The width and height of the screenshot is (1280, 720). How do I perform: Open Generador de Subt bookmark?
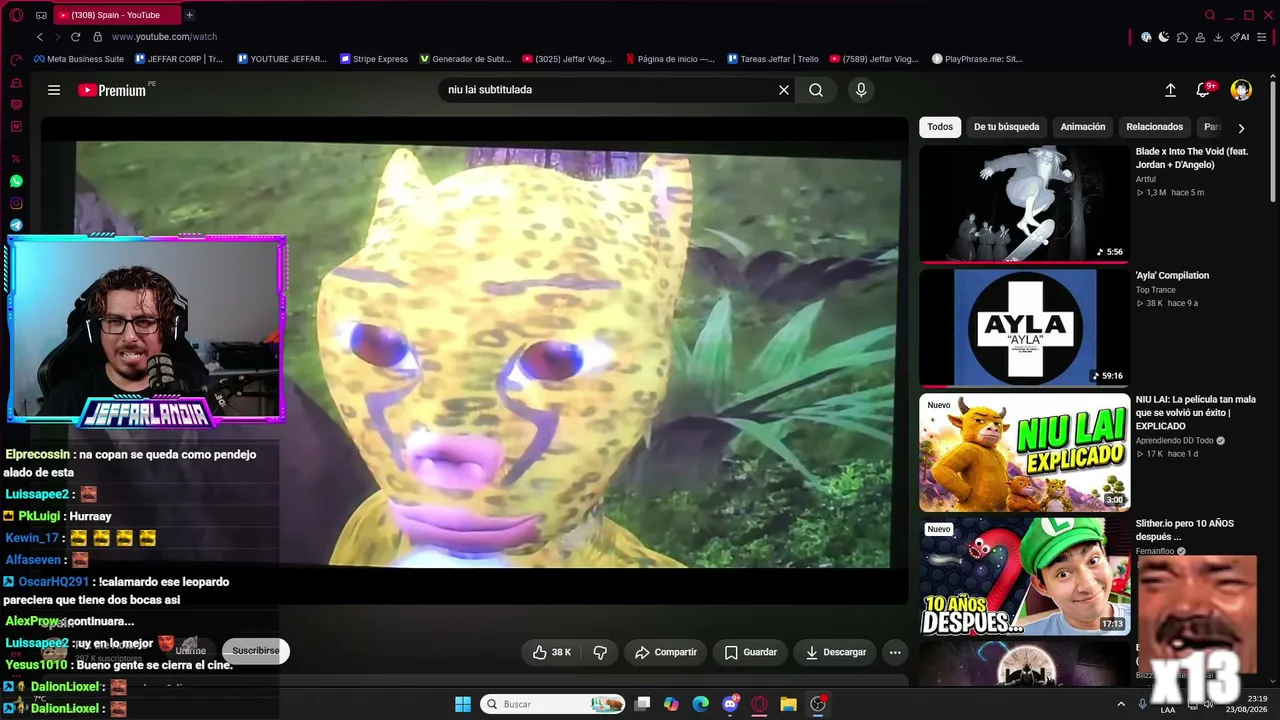pyautogui.click(x=465, y=59)
